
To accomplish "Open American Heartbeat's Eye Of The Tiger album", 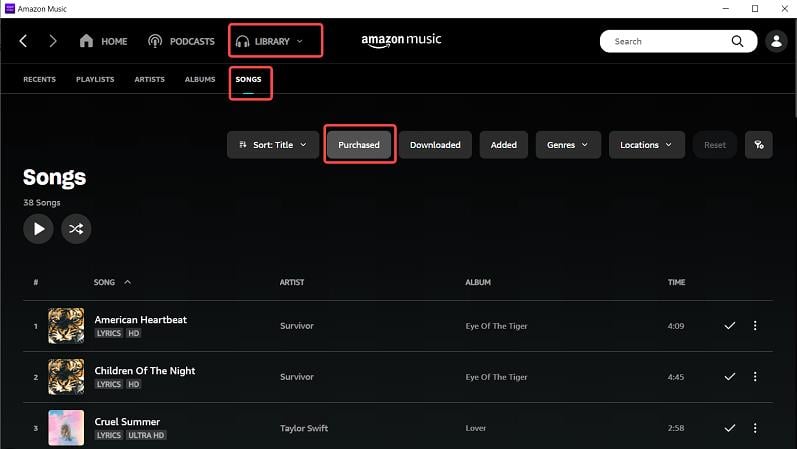I will 497,326.
